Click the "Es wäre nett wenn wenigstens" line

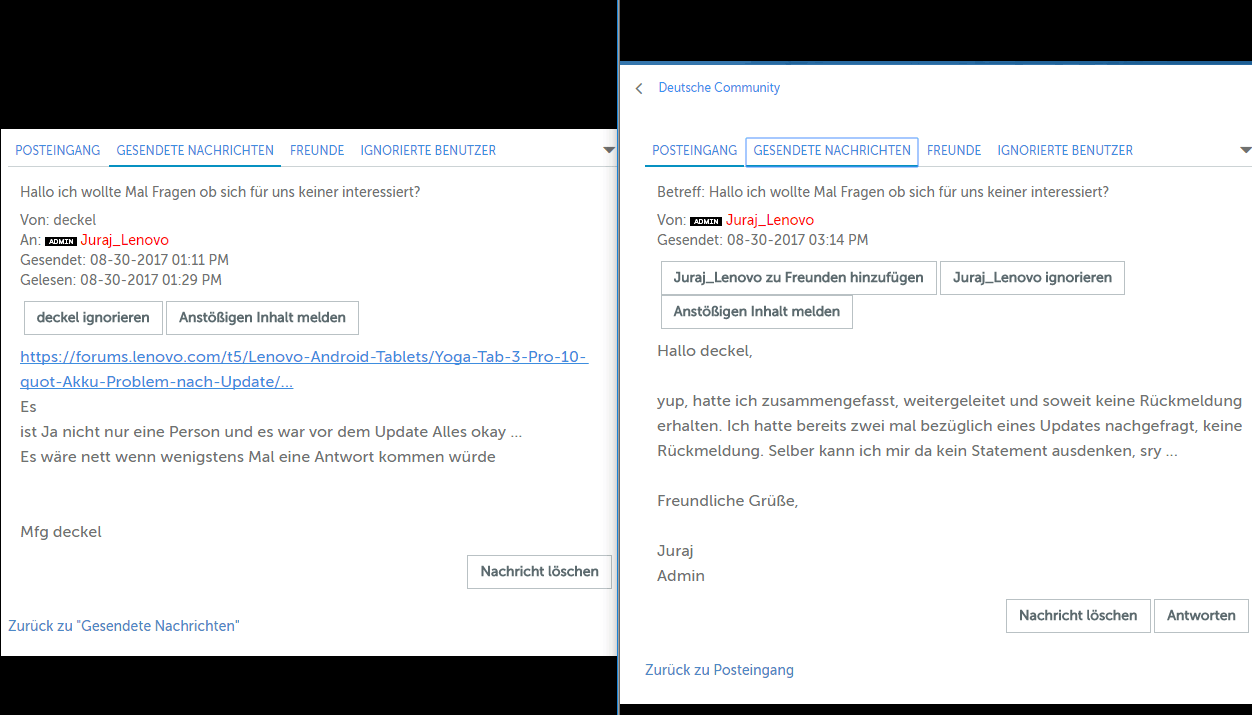[x=258, y=457]
